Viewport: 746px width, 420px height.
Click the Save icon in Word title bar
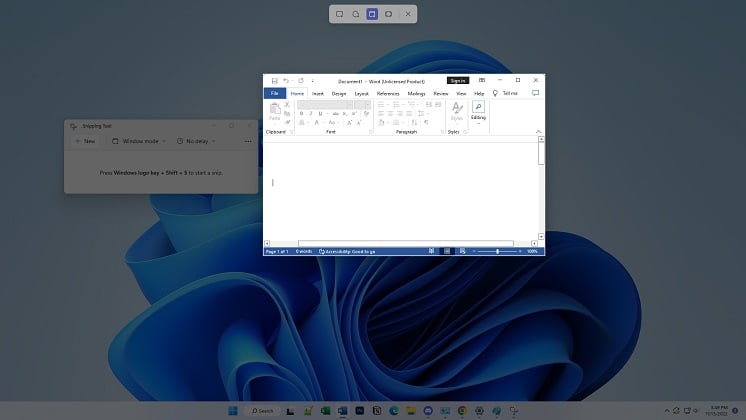pyautogui.click(x=274, y=80)
